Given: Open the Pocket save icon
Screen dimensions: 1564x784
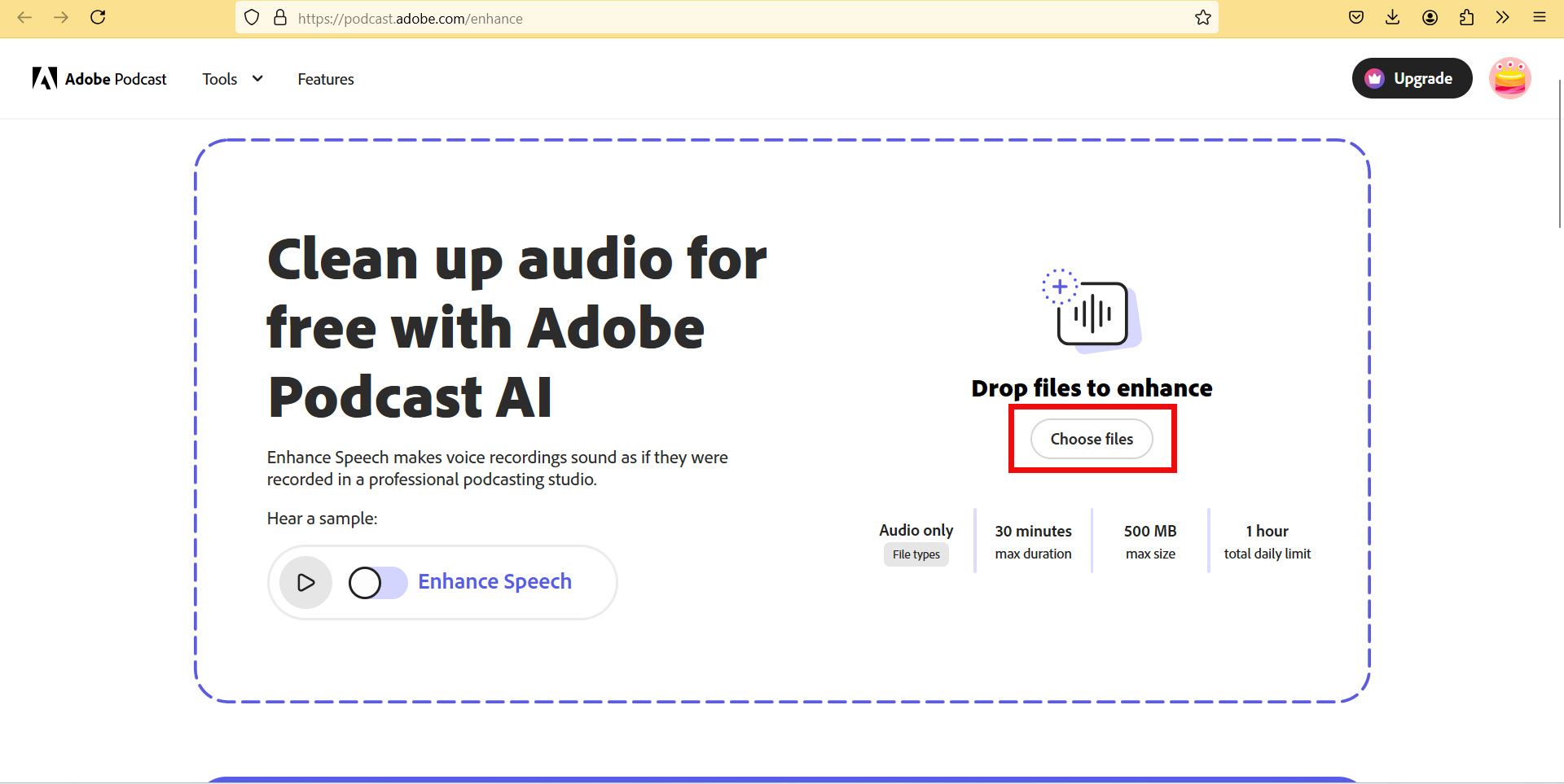Looking at the screenshot, I should click(1356, 17).
